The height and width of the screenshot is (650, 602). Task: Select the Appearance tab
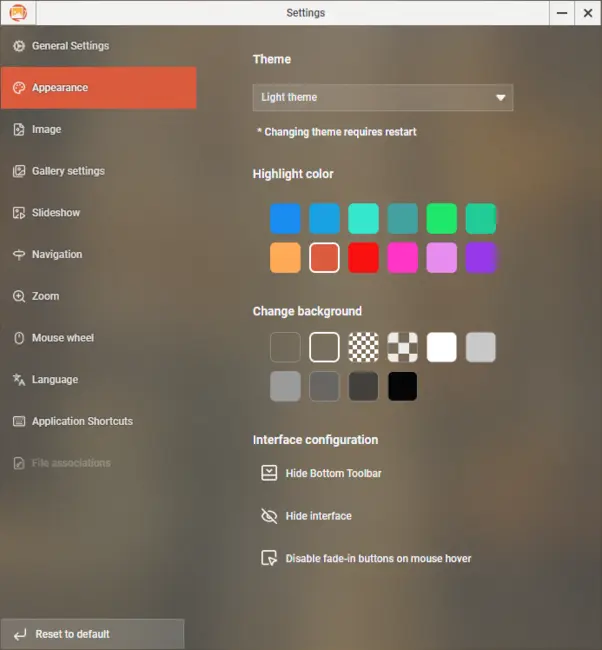click(98, 88)
